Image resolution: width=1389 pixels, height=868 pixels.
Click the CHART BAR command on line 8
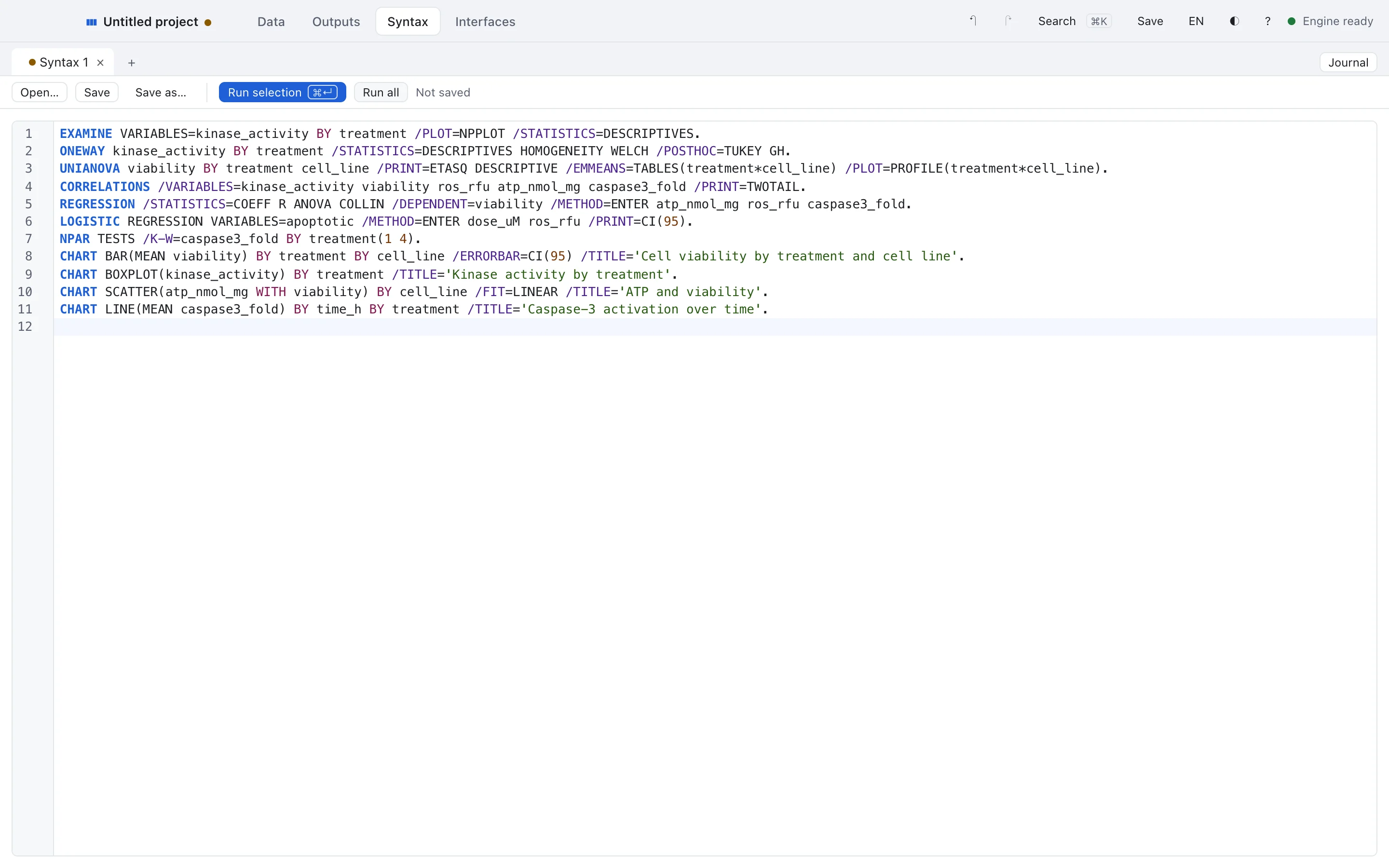coord(93,256)
